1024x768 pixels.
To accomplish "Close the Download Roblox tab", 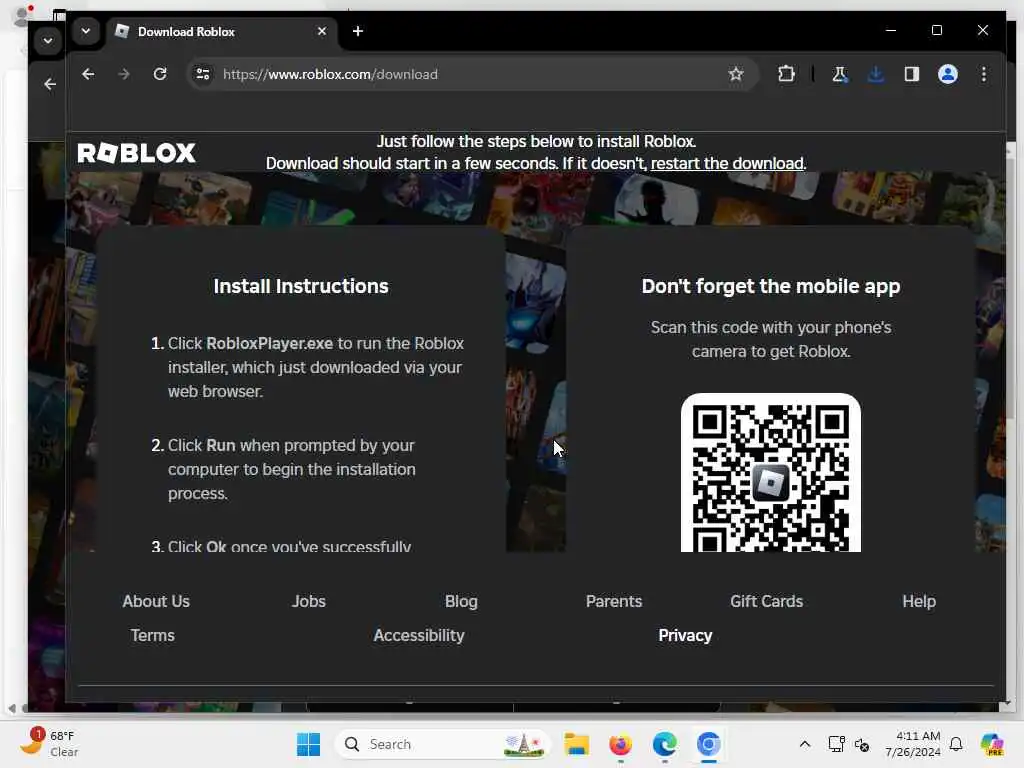I will pos(322,31).
